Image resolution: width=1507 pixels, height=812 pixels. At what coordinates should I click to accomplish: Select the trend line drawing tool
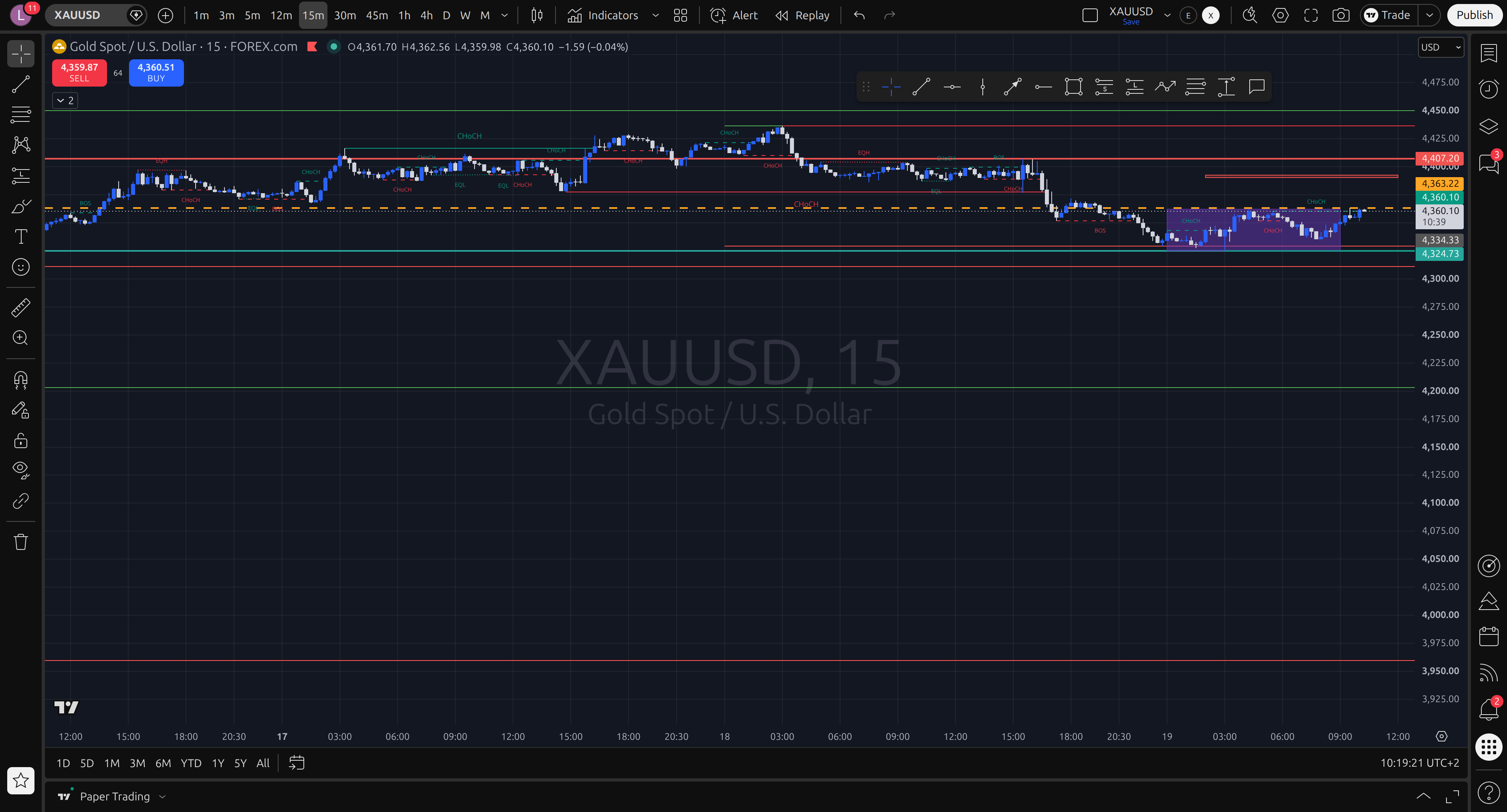(21, 84)
